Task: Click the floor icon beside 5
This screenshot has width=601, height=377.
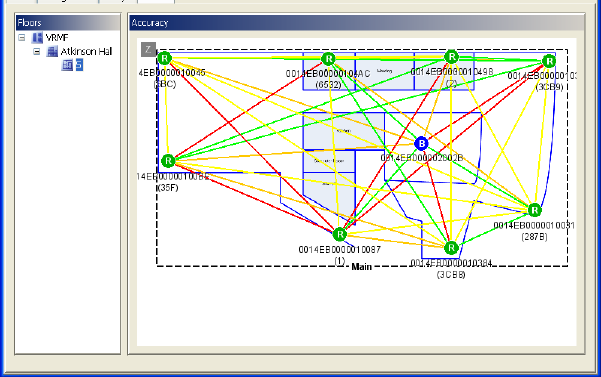Action: (x=67, y=65)
